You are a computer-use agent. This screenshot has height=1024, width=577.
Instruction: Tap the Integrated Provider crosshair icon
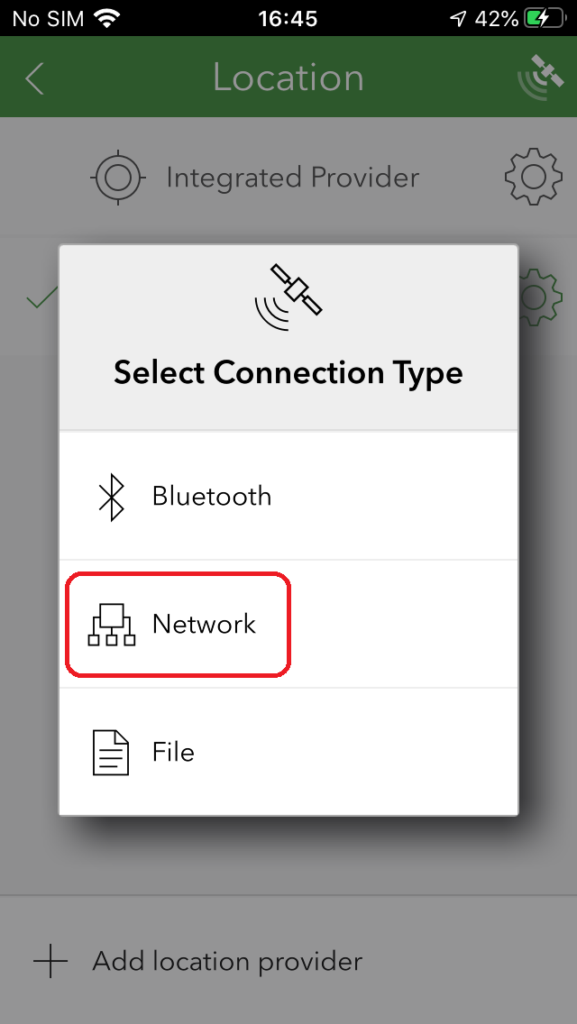pos(117,177)
